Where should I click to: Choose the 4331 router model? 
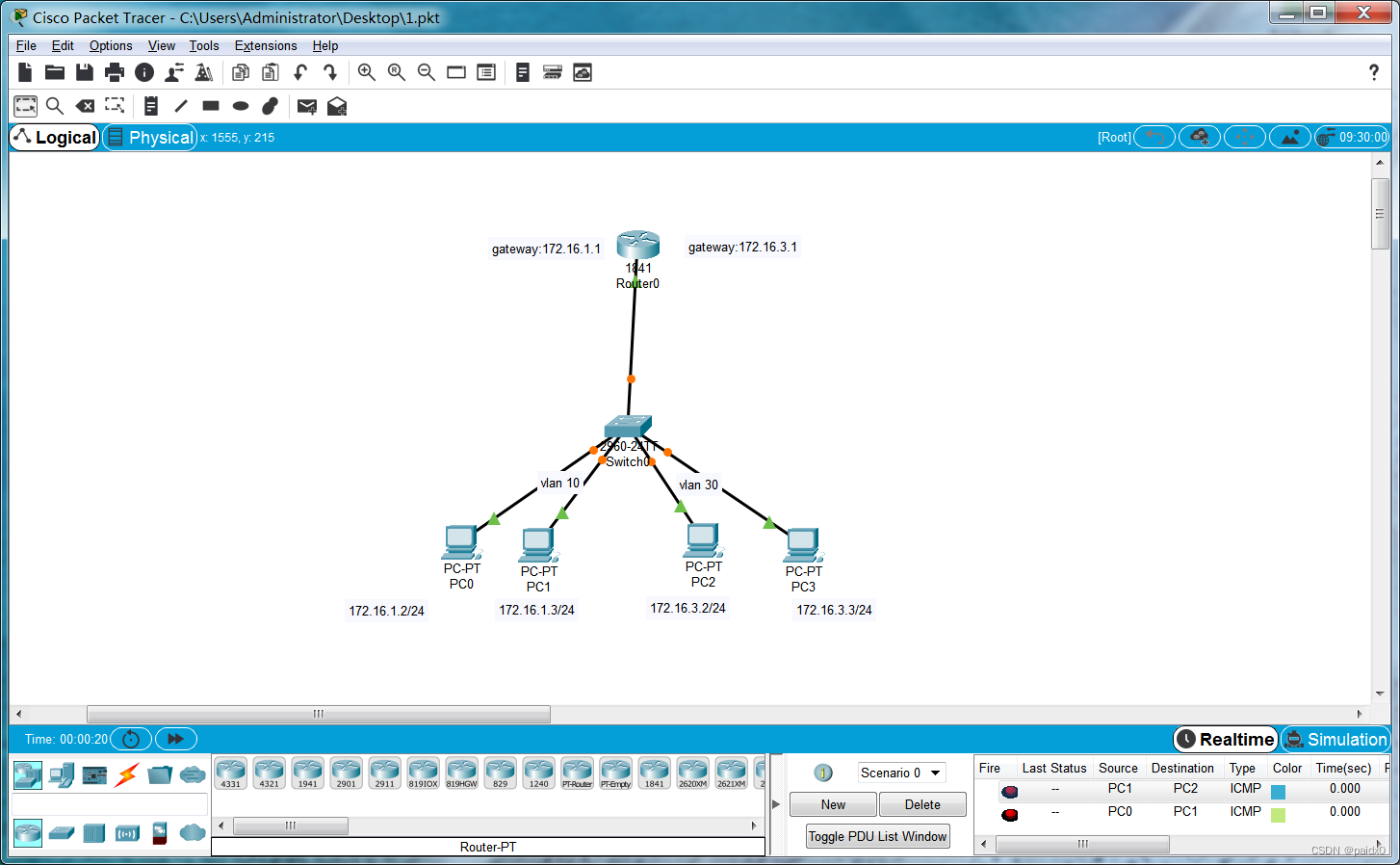231,773
